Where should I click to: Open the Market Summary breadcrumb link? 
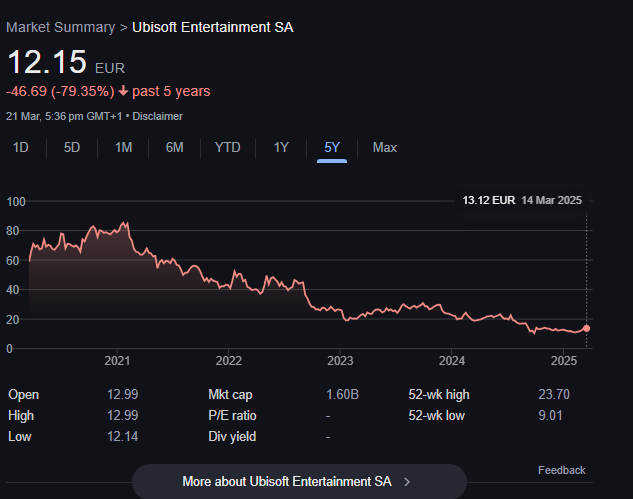tap(60, 26)
